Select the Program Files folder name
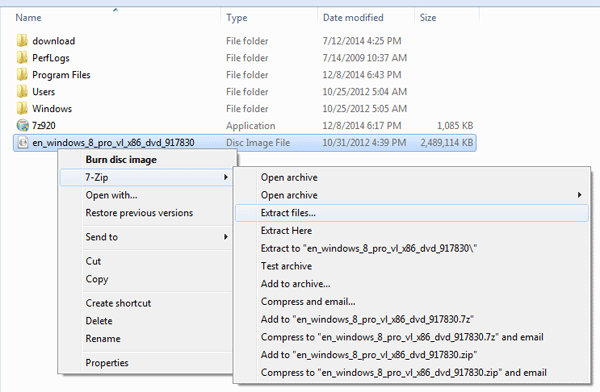Viewport: 600px width, 392px height. point(61,75)
